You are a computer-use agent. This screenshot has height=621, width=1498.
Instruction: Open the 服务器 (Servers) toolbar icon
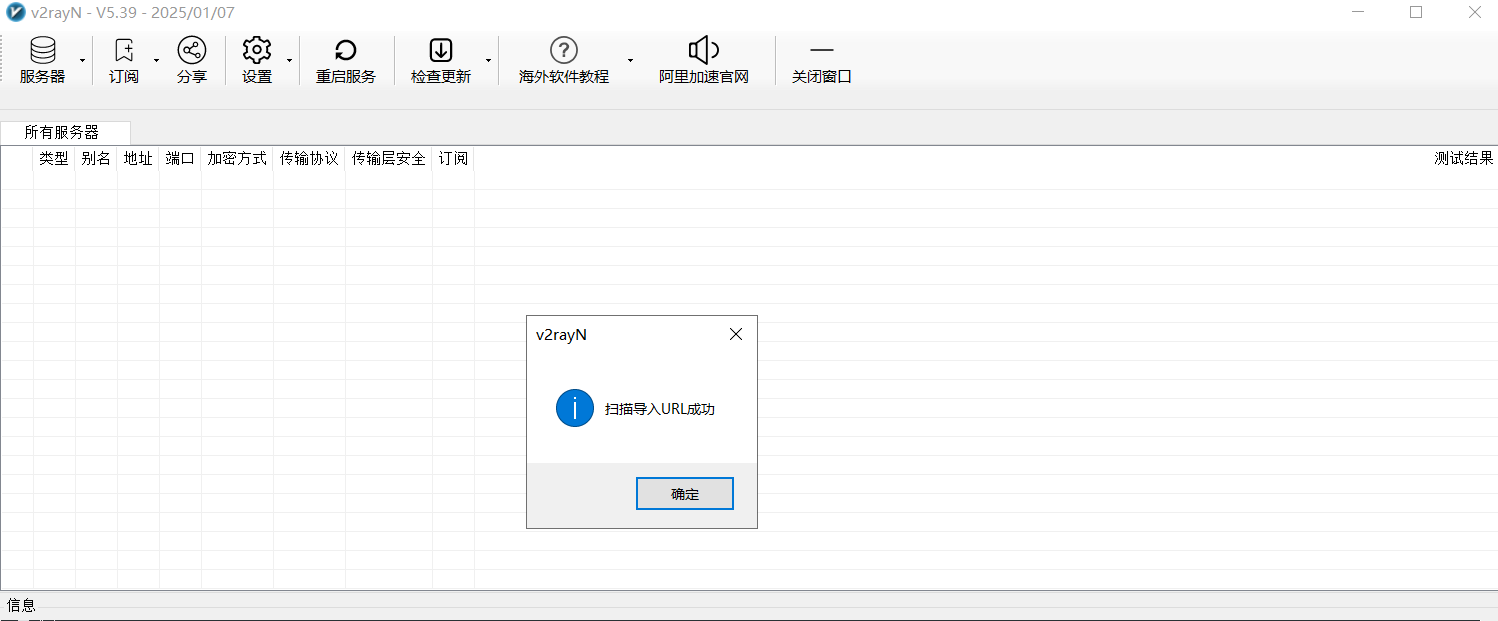coord(42,52)
